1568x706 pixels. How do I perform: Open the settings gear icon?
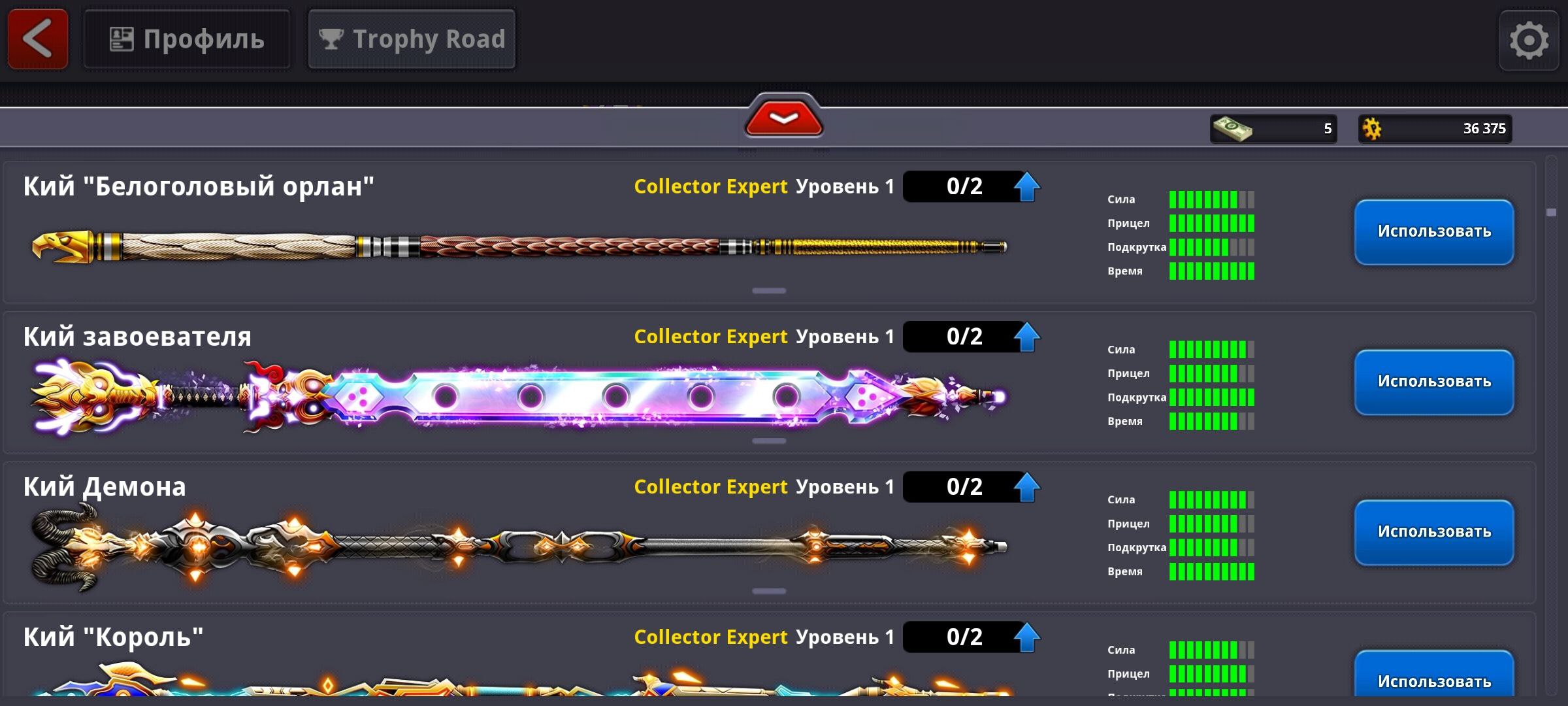[1529, 41]
